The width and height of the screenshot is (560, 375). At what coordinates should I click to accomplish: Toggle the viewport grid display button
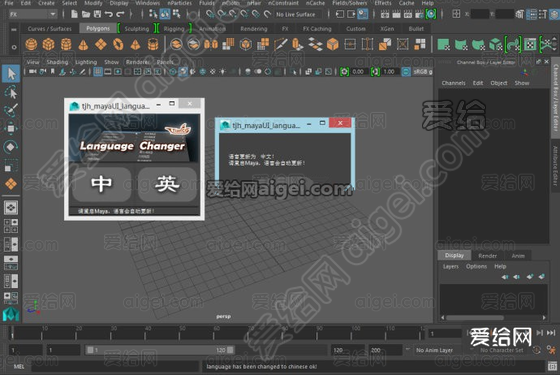pyautogui.click(x=98, y=72)
